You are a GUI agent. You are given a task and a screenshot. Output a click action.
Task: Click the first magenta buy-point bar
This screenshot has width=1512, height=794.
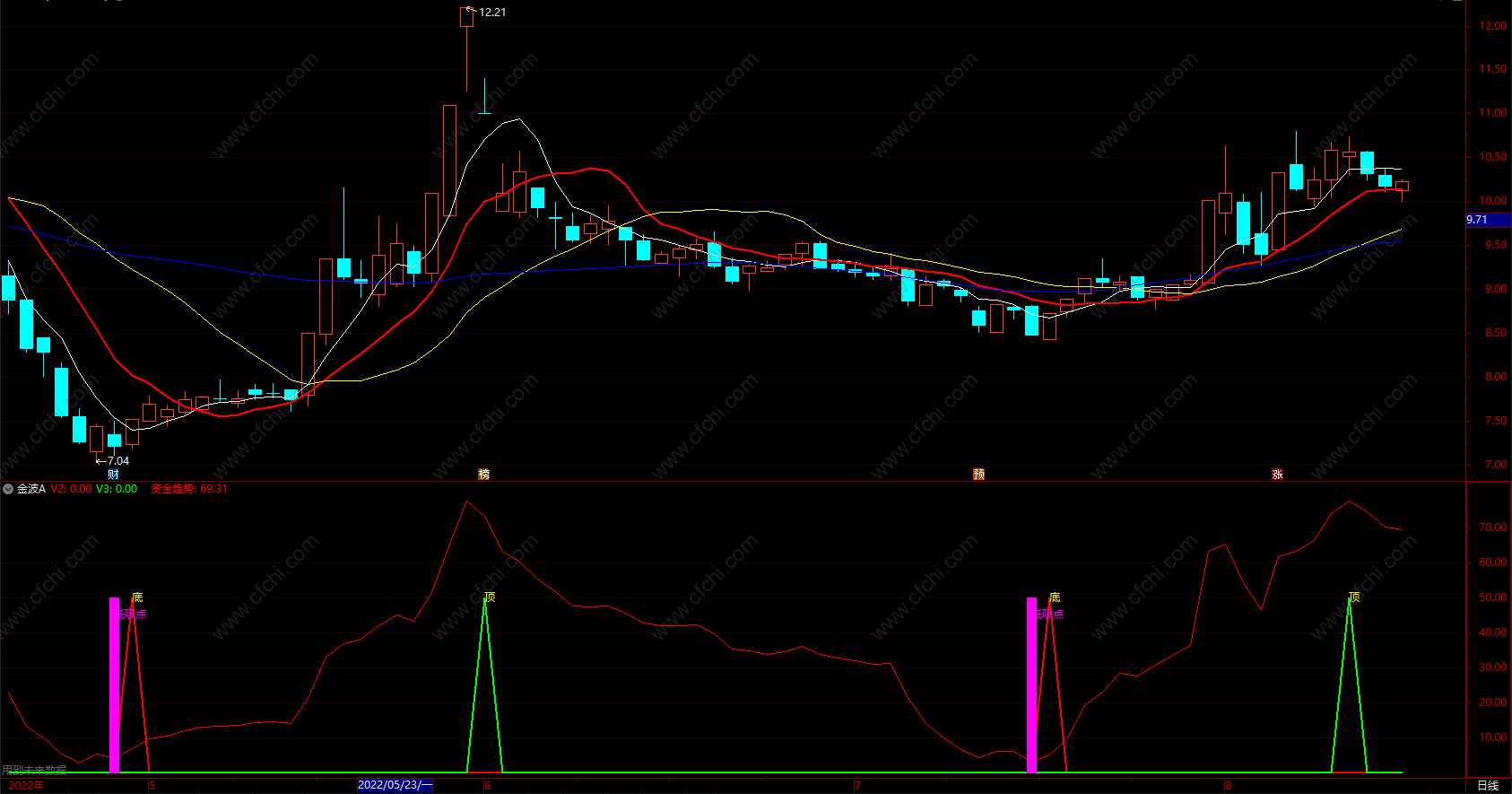114,682
